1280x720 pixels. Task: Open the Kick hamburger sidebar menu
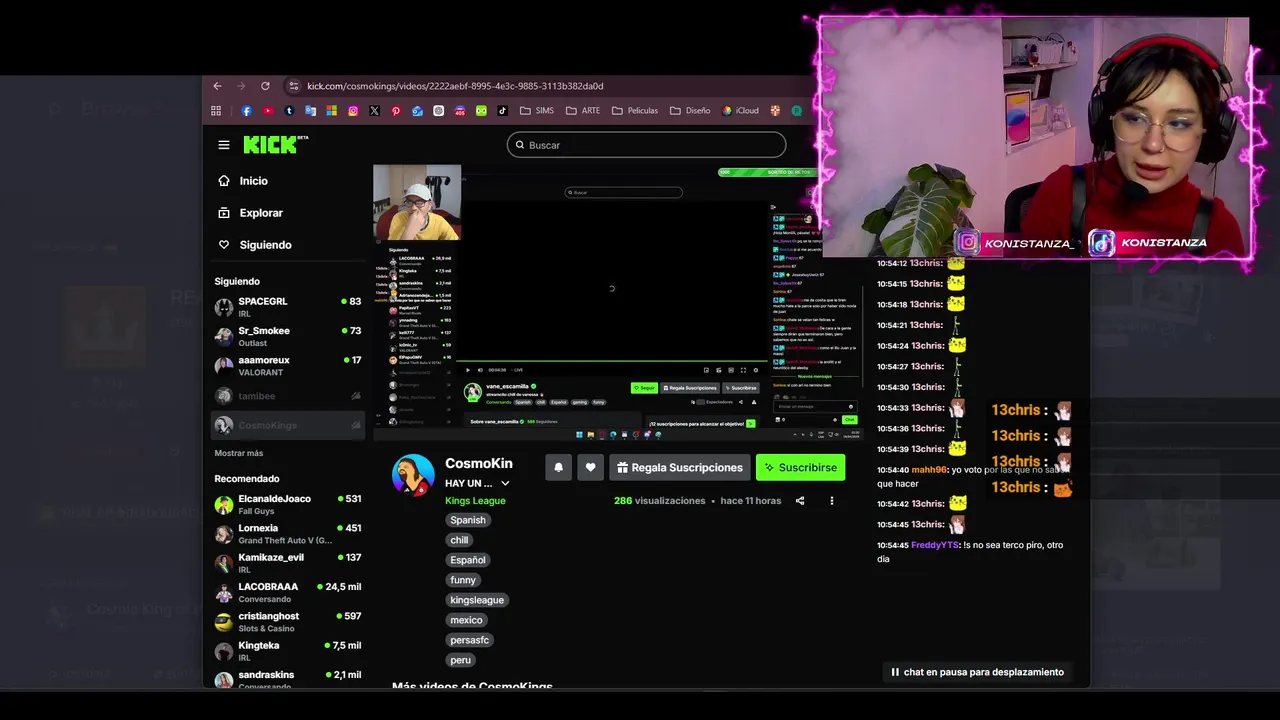pyautogui.click(x=224, y=145)
